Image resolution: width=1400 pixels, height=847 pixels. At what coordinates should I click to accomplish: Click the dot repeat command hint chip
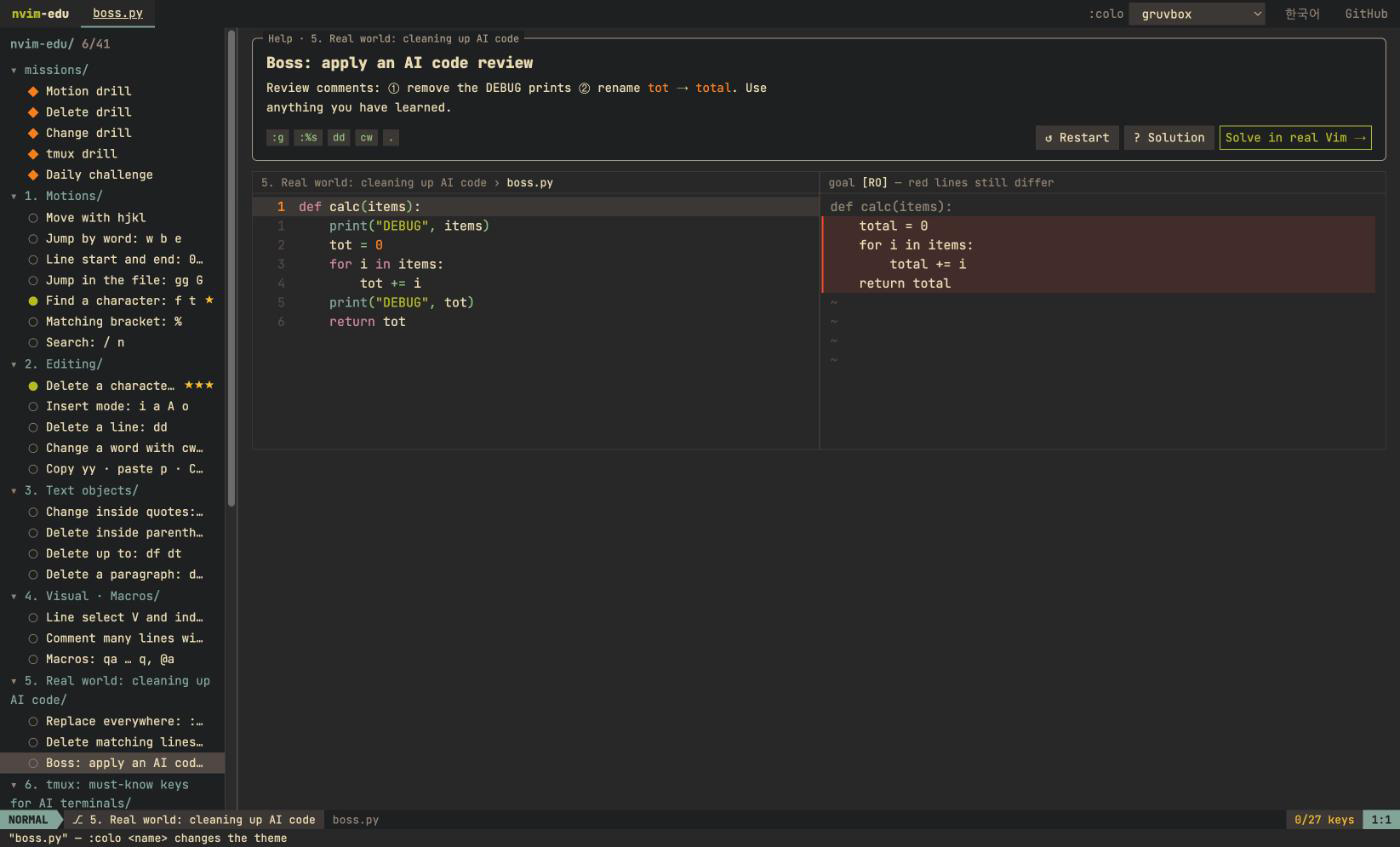(391, 138)
